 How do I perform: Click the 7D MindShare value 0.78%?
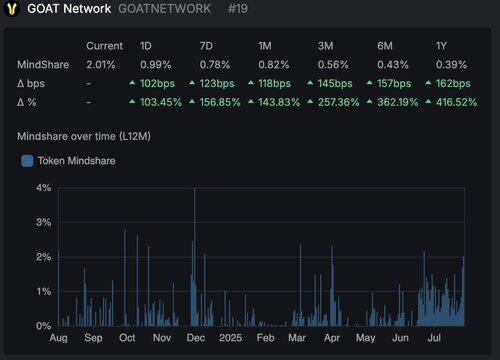(215, 64)
